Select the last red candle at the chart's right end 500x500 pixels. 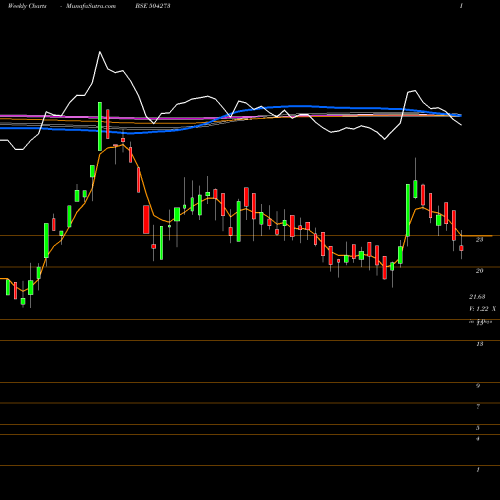pyautogui.click(x=461, y=248)
